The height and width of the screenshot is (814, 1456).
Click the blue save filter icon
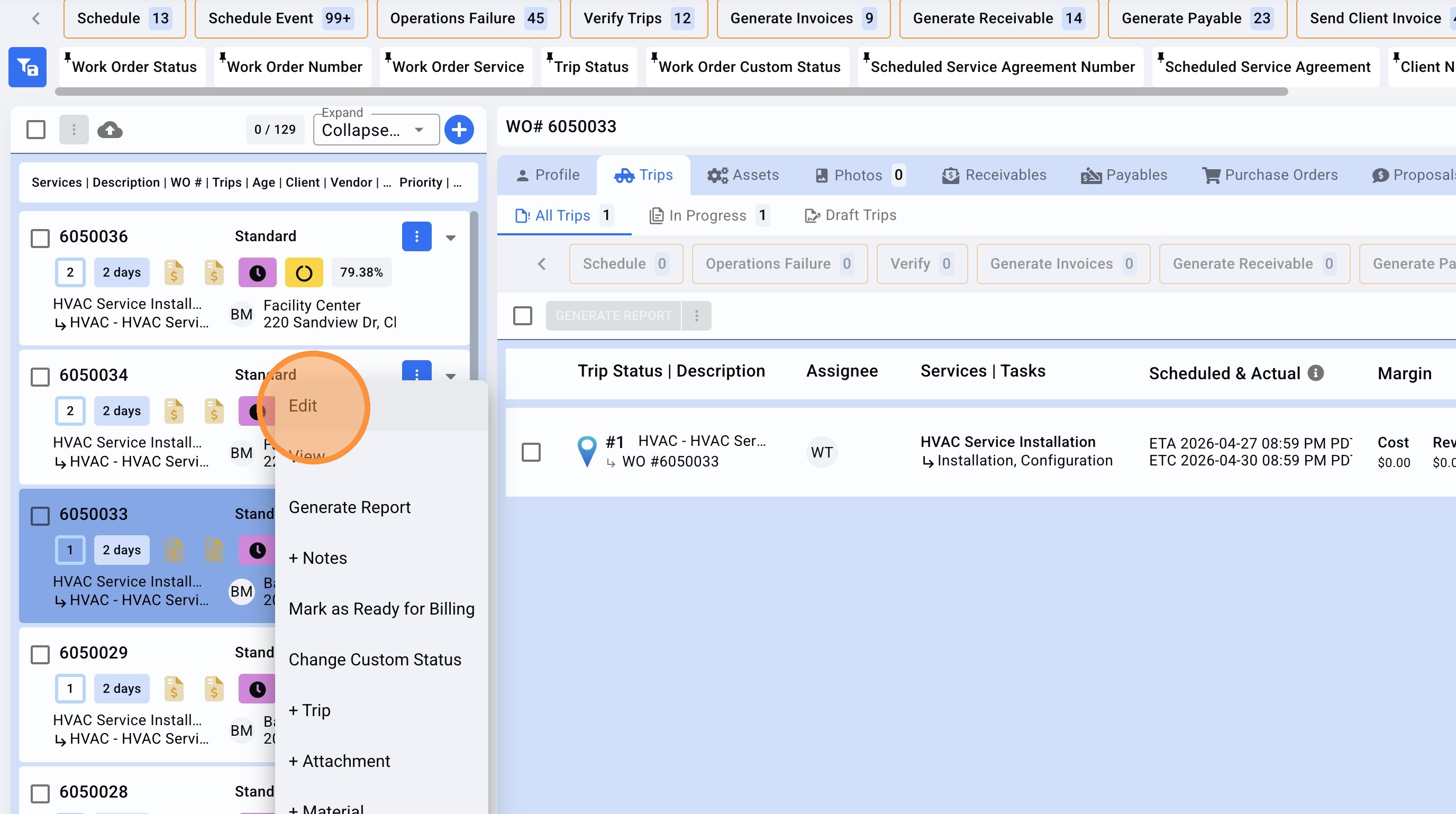[x=27, y=67]
